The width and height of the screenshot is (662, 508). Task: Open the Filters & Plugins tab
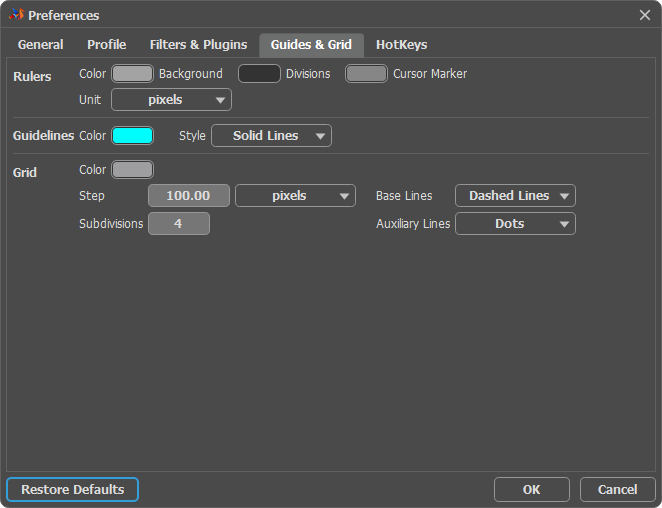[198, 45]
